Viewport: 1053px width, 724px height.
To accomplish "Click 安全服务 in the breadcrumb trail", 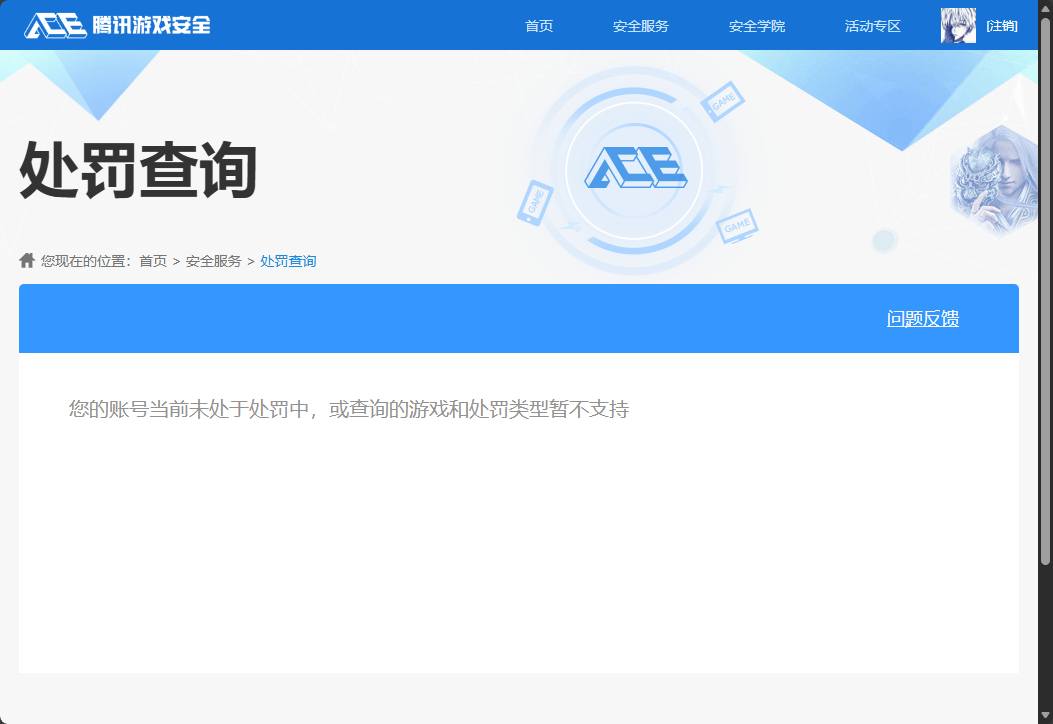I will click(213, 260).
